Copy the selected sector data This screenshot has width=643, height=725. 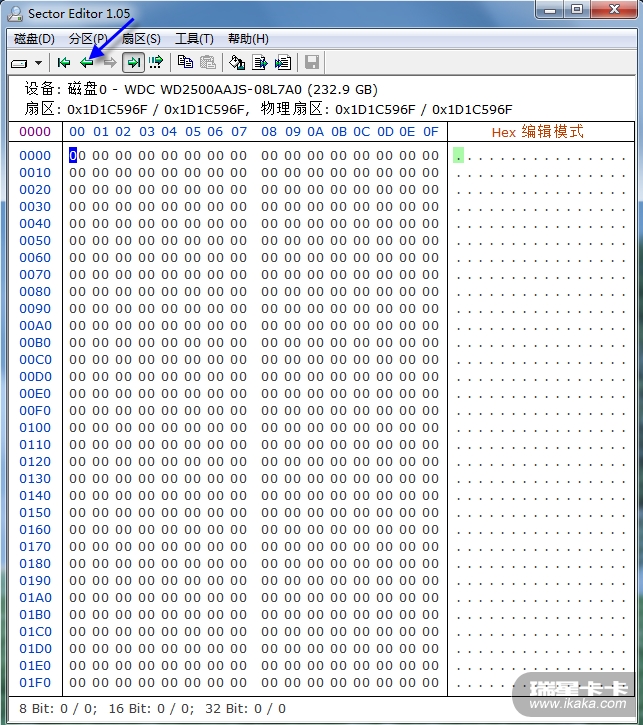pos(185,63)
